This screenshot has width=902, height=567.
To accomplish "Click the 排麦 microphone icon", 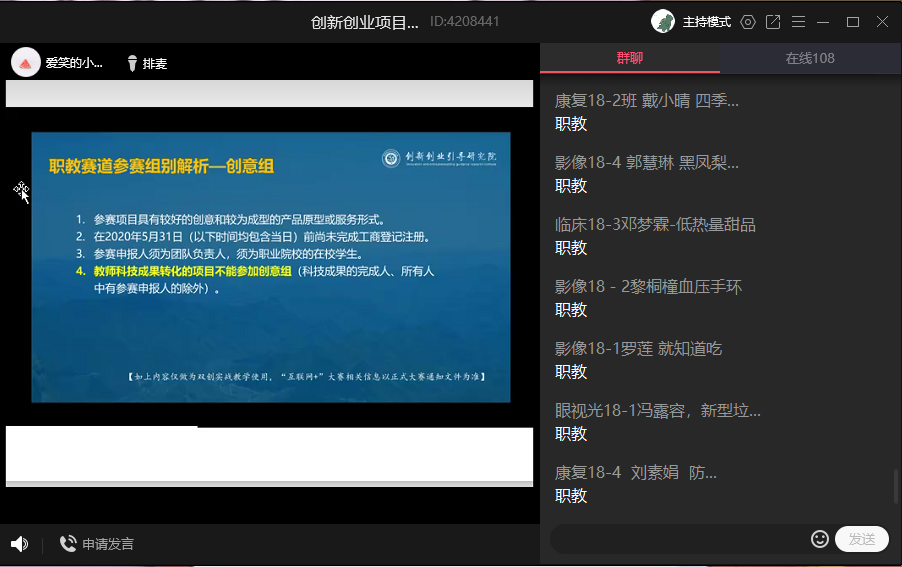I will (x=132, y=63).
